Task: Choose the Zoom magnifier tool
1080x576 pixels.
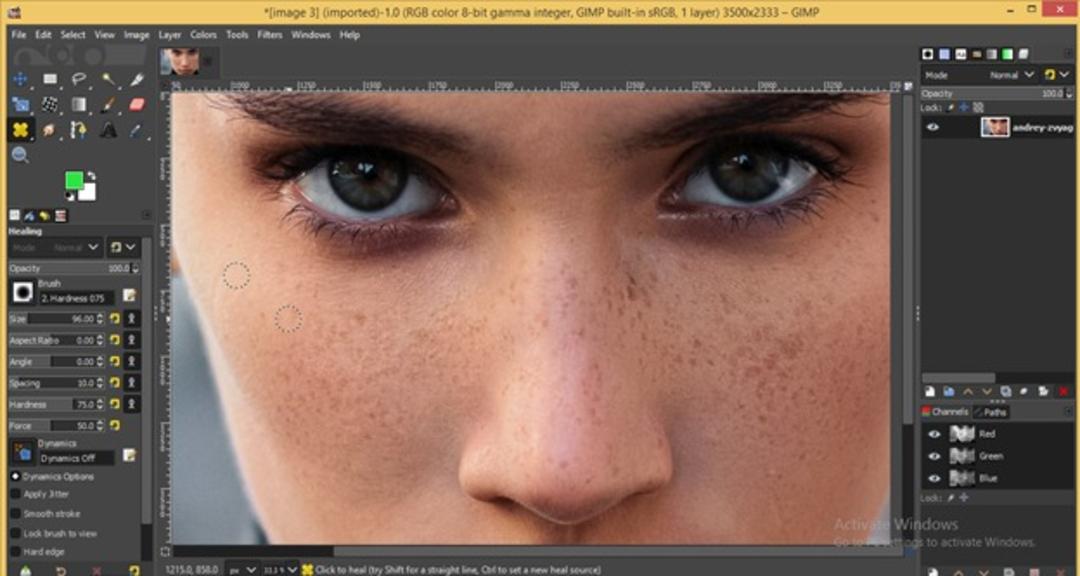Action: click(x=20, y=154)
